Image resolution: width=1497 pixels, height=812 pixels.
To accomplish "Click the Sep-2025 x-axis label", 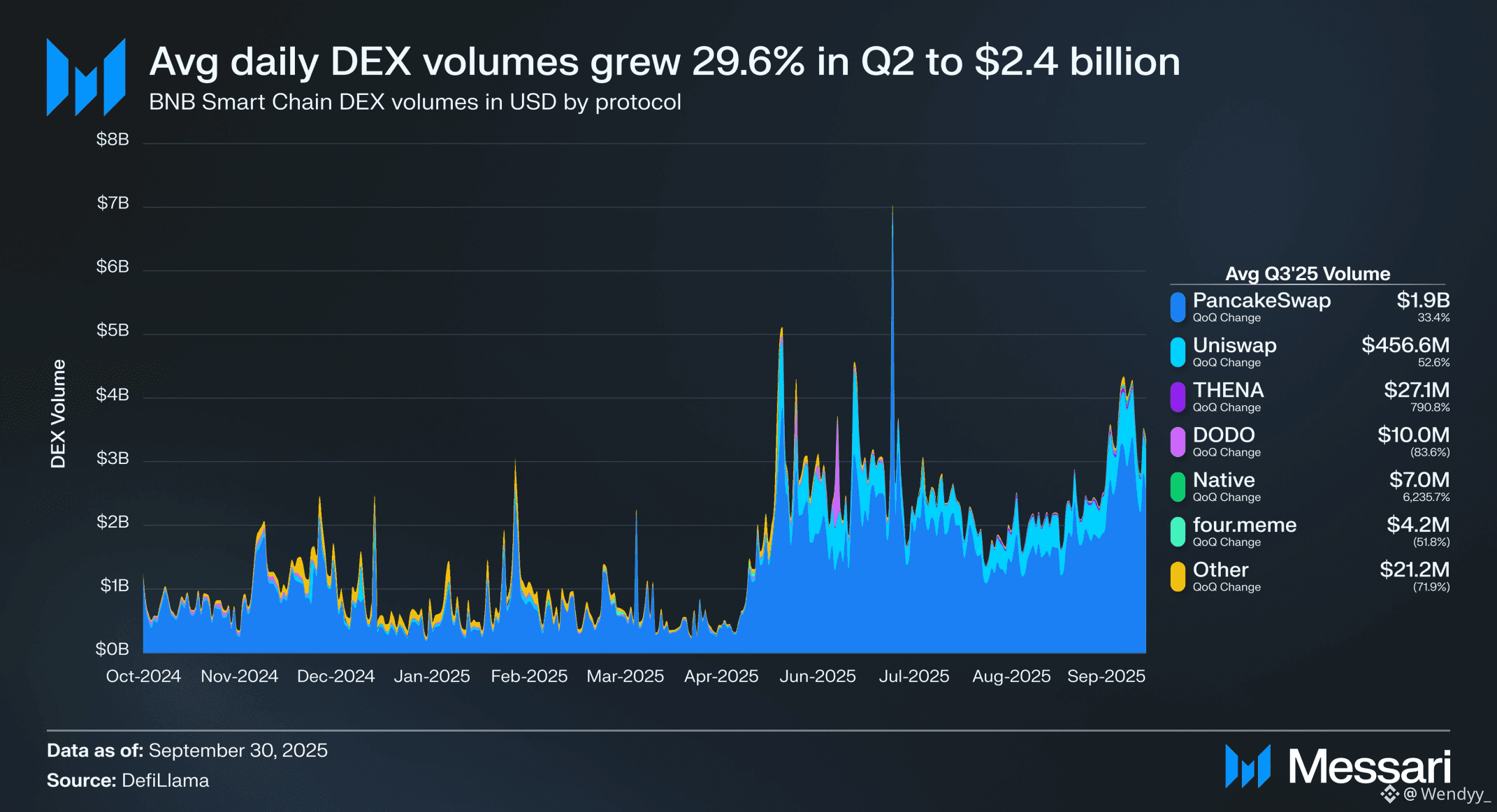I will coord(1106,676).
